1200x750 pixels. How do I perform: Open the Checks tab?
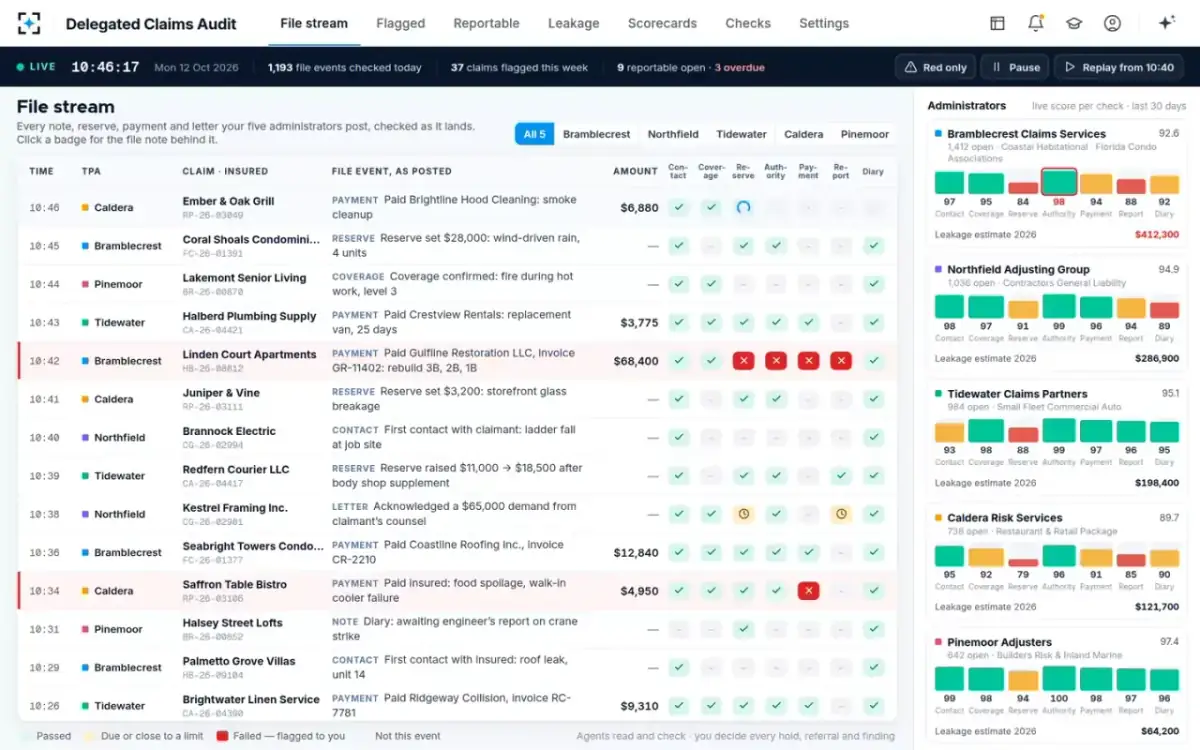(748, 23)
